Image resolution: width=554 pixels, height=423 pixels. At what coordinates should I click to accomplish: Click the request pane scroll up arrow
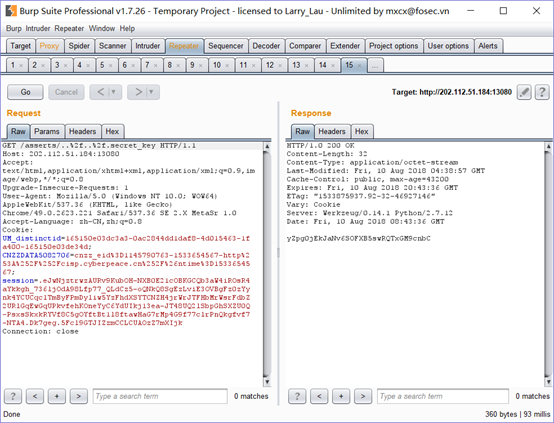(x=267, y=146)
